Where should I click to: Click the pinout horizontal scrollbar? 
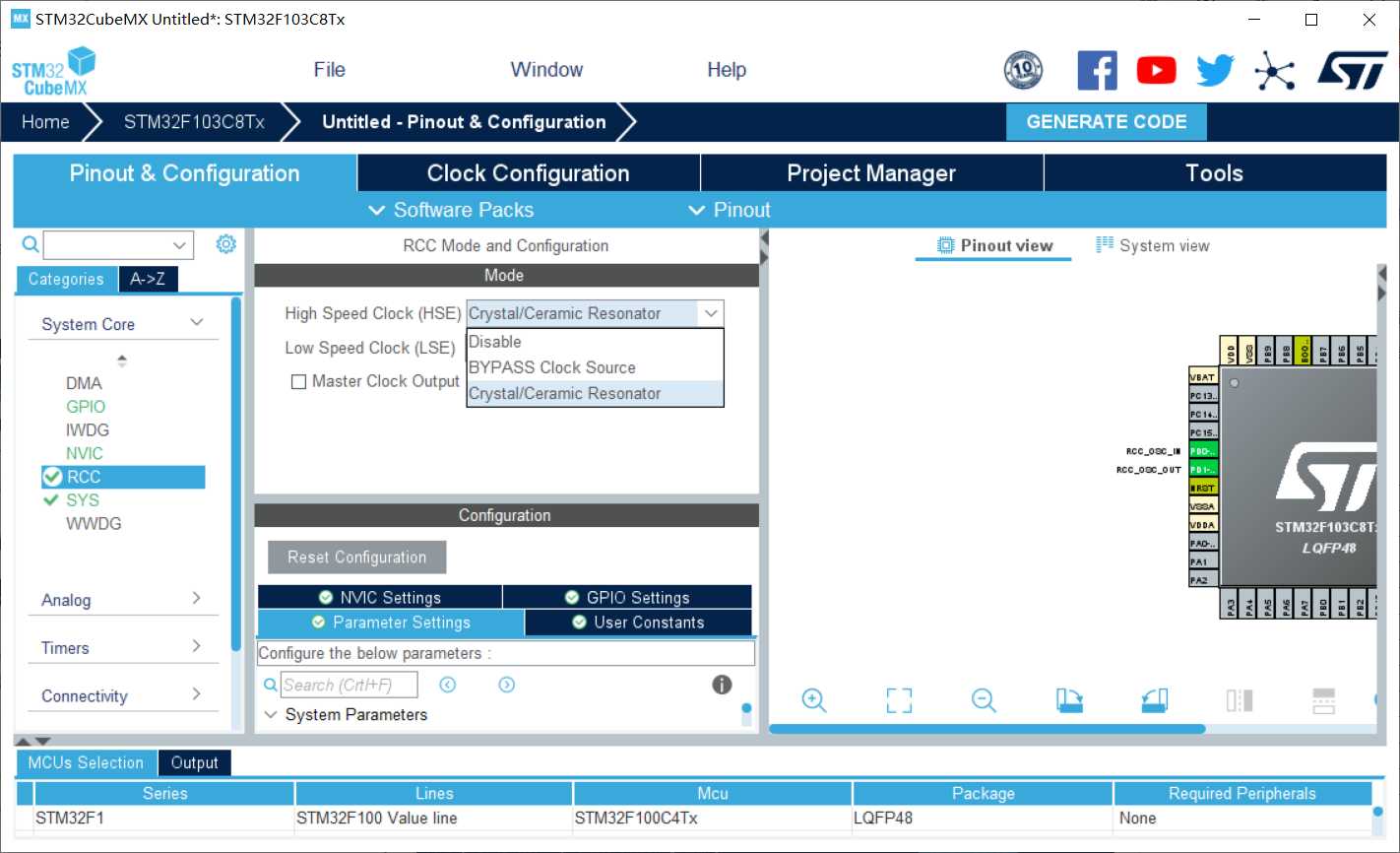986,729
